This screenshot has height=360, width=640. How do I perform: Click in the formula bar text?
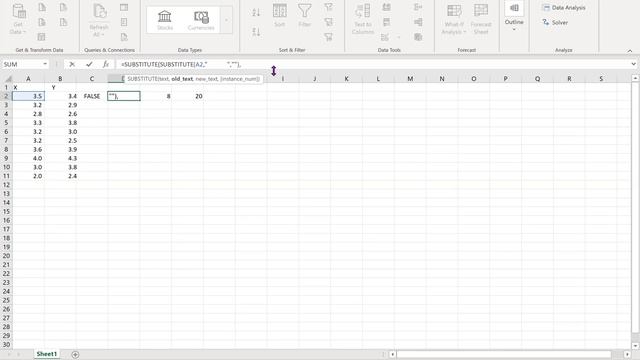click(x=373, y=64)
